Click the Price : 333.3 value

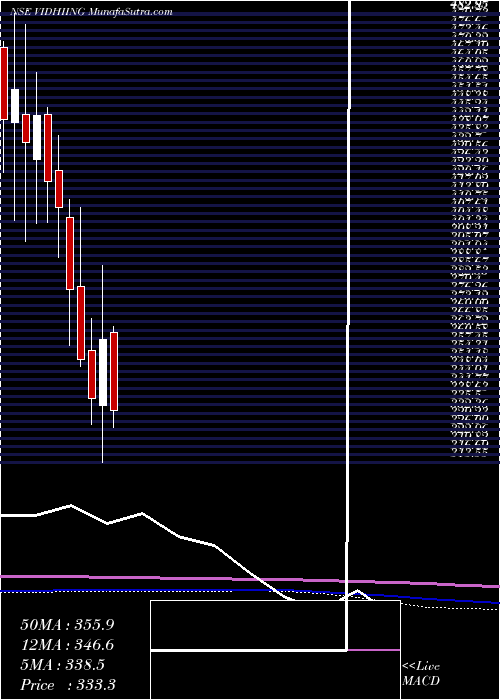68,684
